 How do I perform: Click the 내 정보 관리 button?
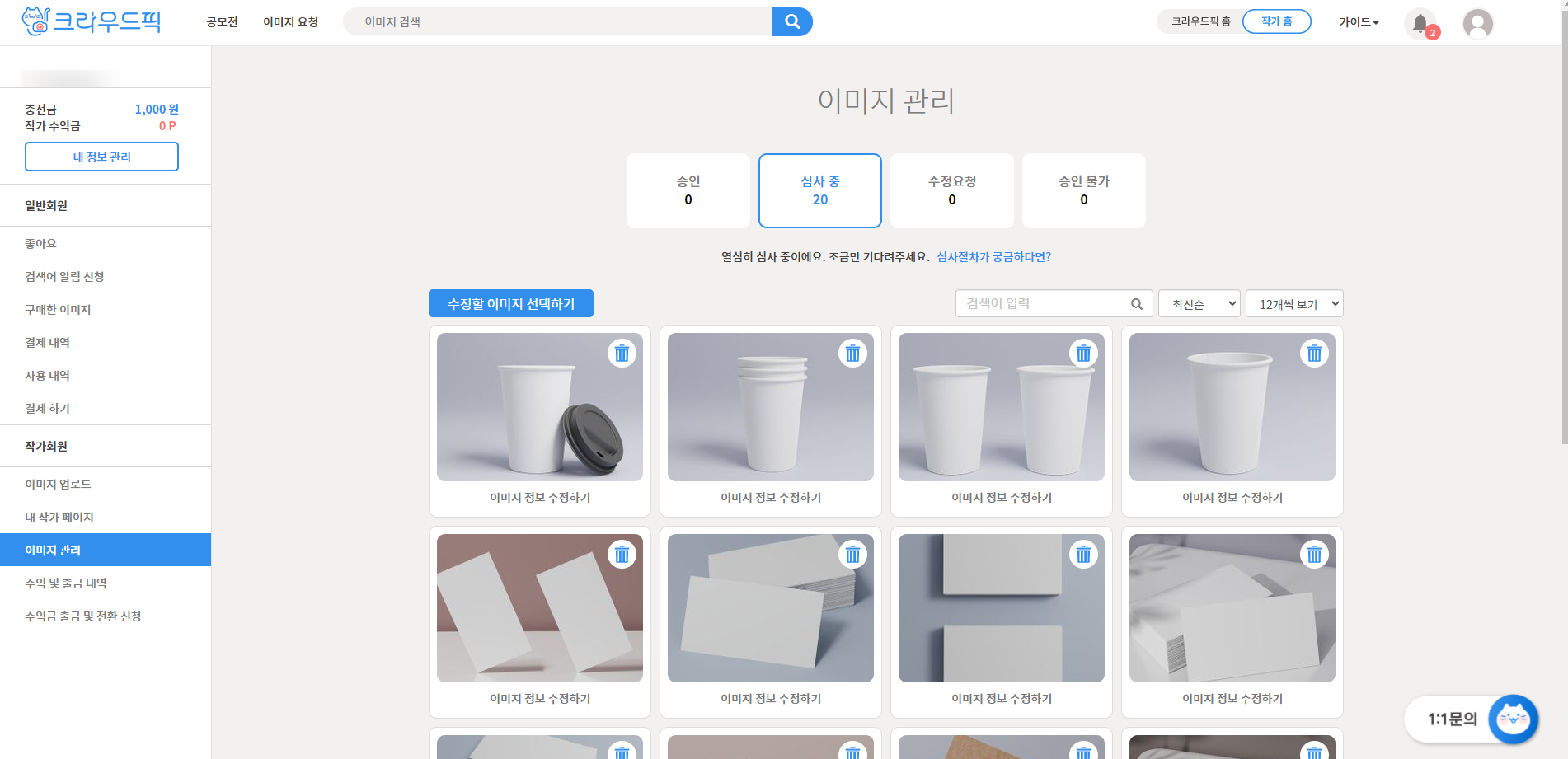pyautogui.click(x=101, y=157)
